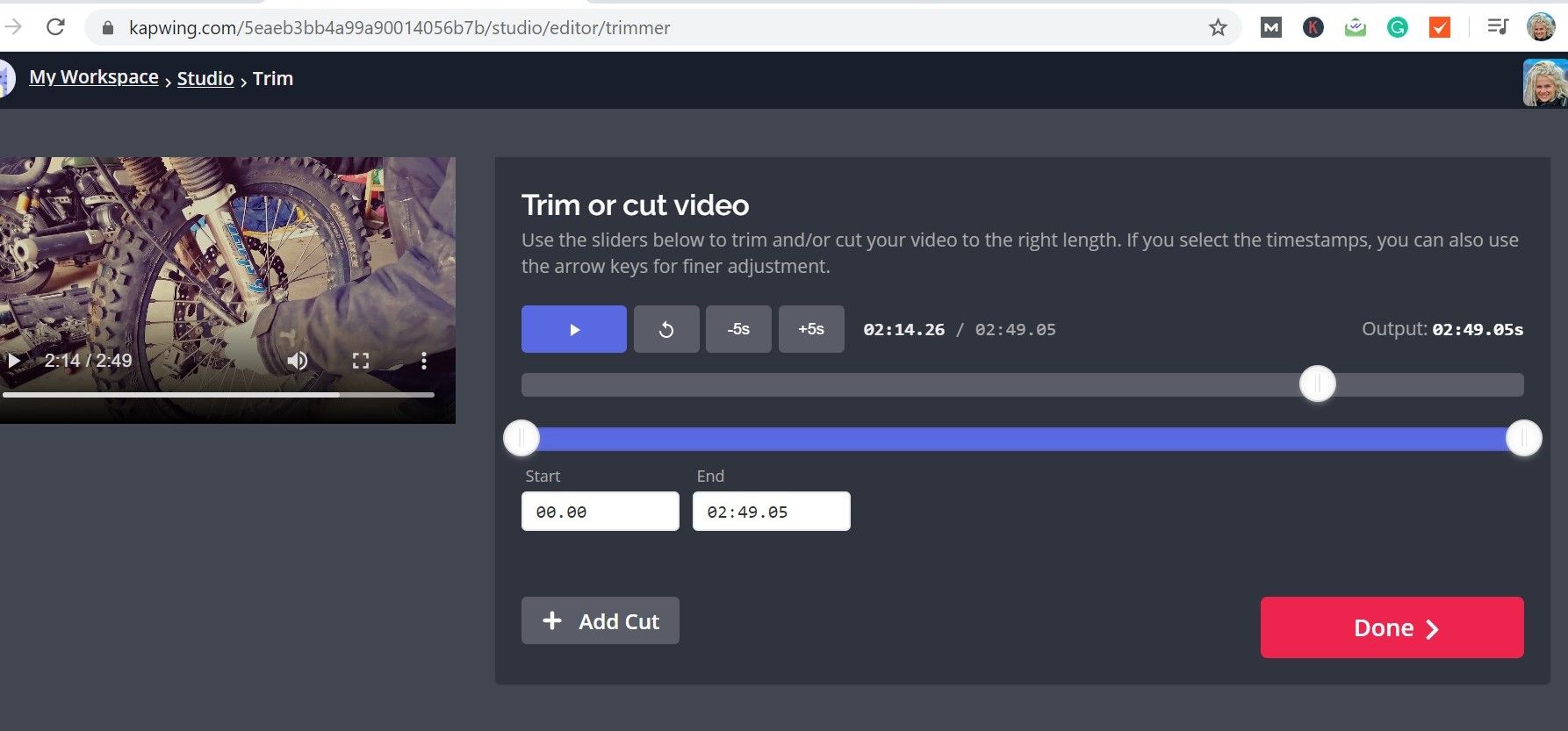Open the Grammarly extension icon
Image resolution: width=1568 pixels, height=731 pixels.
pos(1397,28)
